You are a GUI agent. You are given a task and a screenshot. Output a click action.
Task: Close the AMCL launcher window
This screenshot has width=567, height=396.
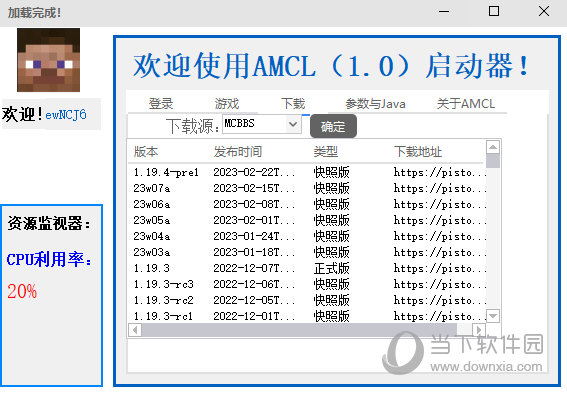[x=544, y=12]
